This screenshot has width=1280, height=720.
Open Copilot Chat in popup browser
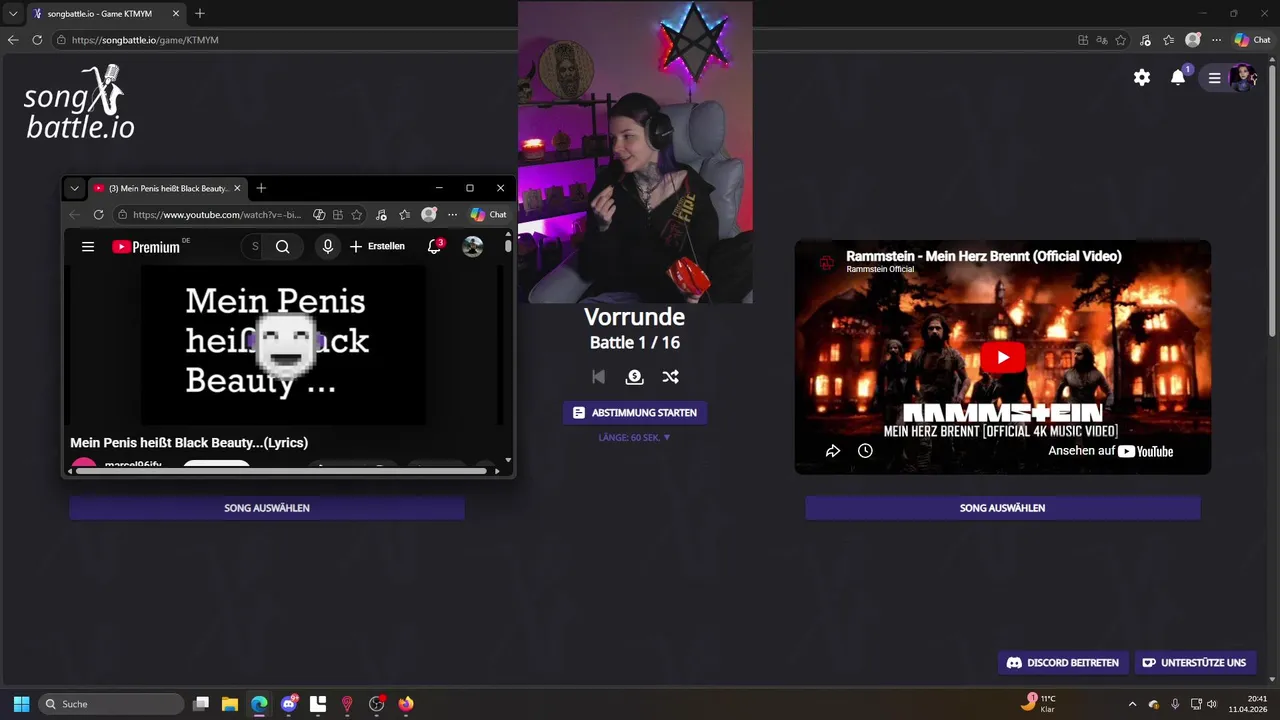488,214
